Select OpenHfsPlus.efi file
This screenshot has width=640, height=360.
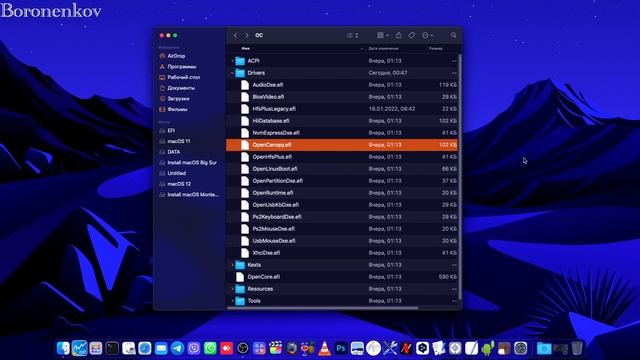[x=342, y=157]
